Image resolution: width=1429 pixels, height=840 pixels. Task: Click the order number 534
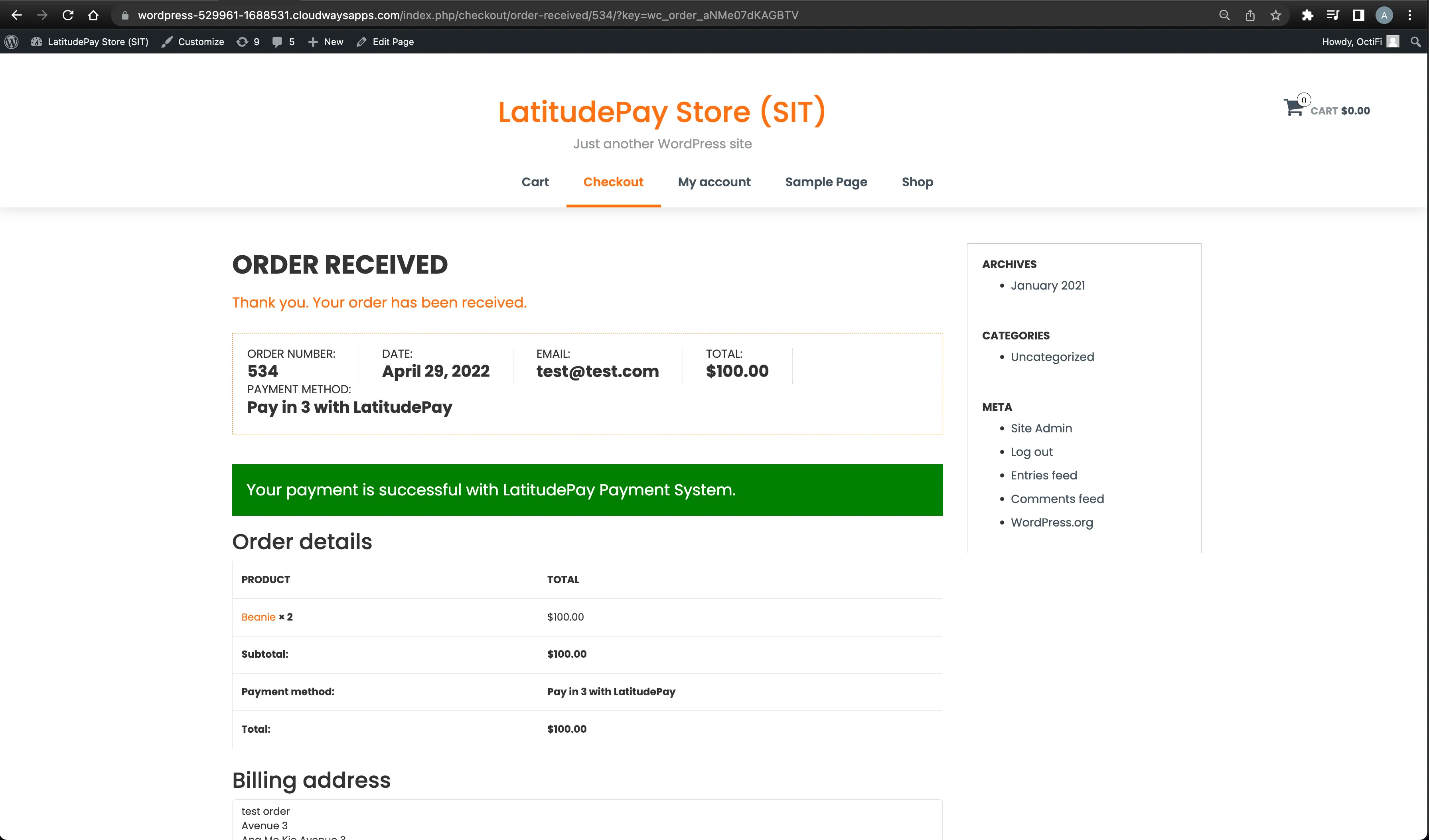263,371
